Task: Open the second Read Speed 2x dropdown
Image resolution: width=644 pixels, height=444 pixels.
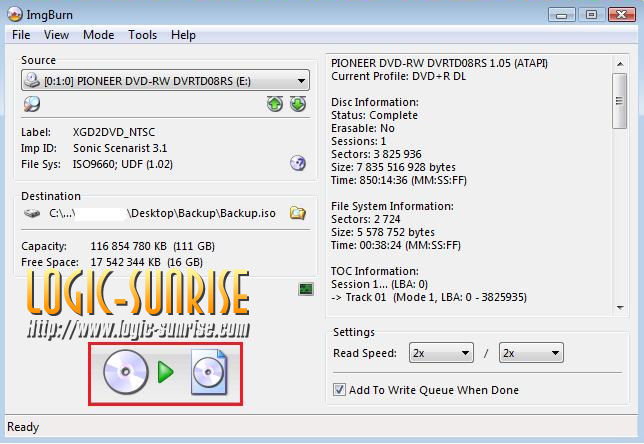Action: (x=530, y=354)
